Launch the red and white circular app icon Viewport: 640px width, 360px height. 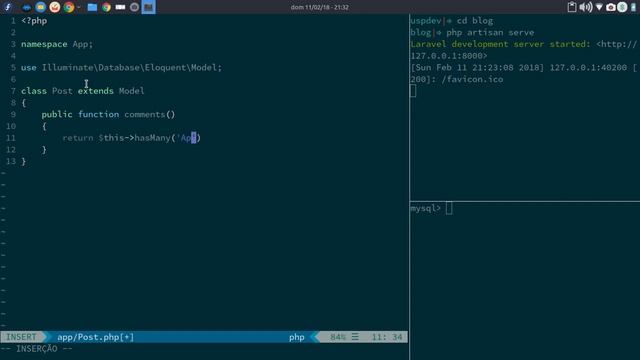click(55, 7)
